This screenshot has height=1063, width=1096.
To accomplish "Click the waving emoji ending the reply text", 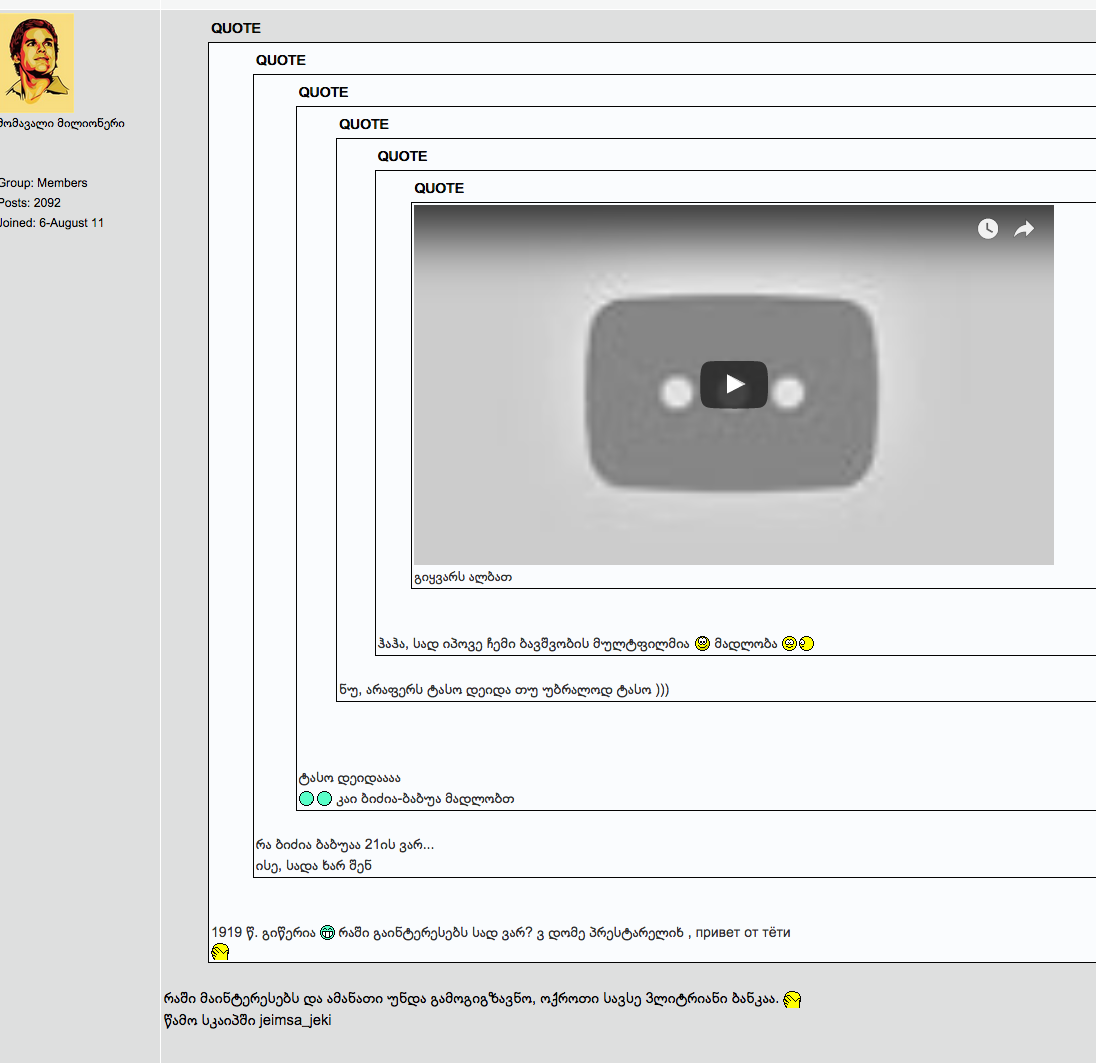I will (792, 999).
